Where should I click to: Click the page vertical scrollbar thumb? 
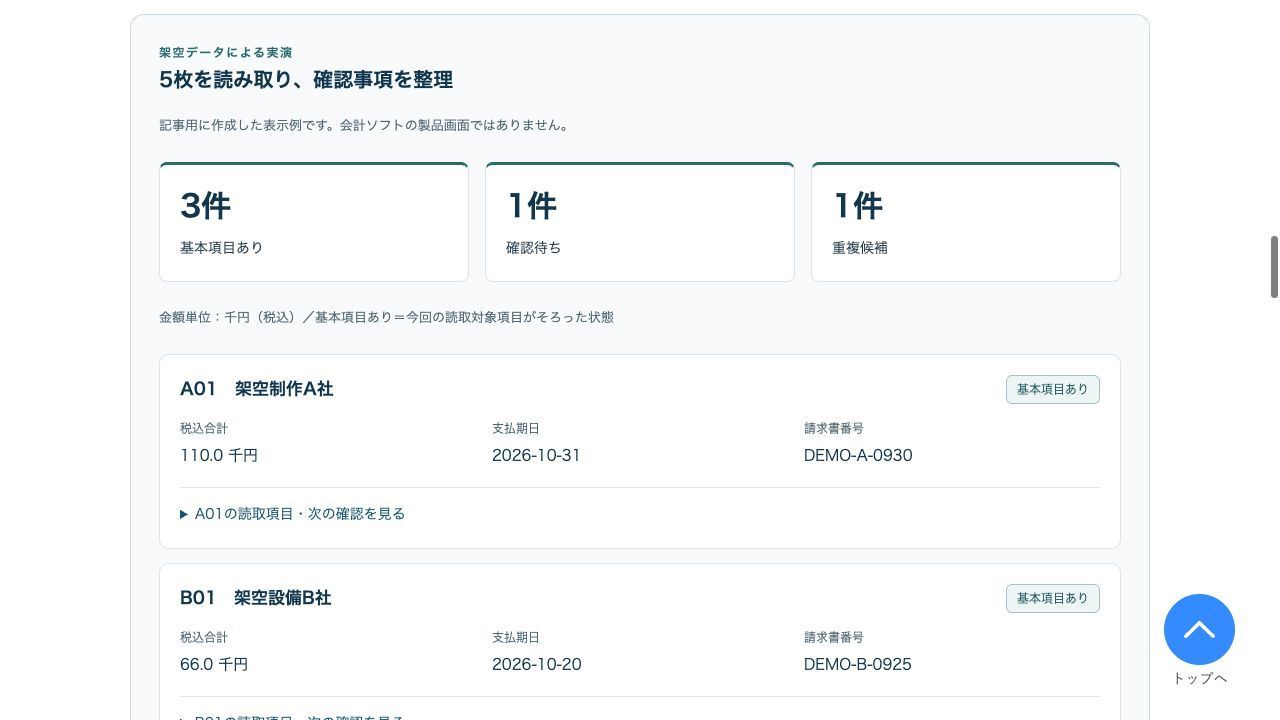click(x=1274, y=267)
